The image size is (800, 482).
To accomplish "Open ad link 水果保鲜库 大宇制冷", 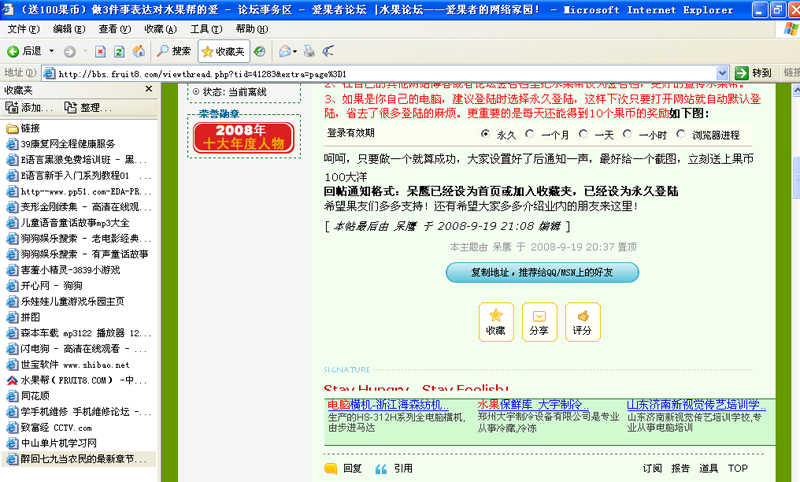I will (x=533, y=405).
